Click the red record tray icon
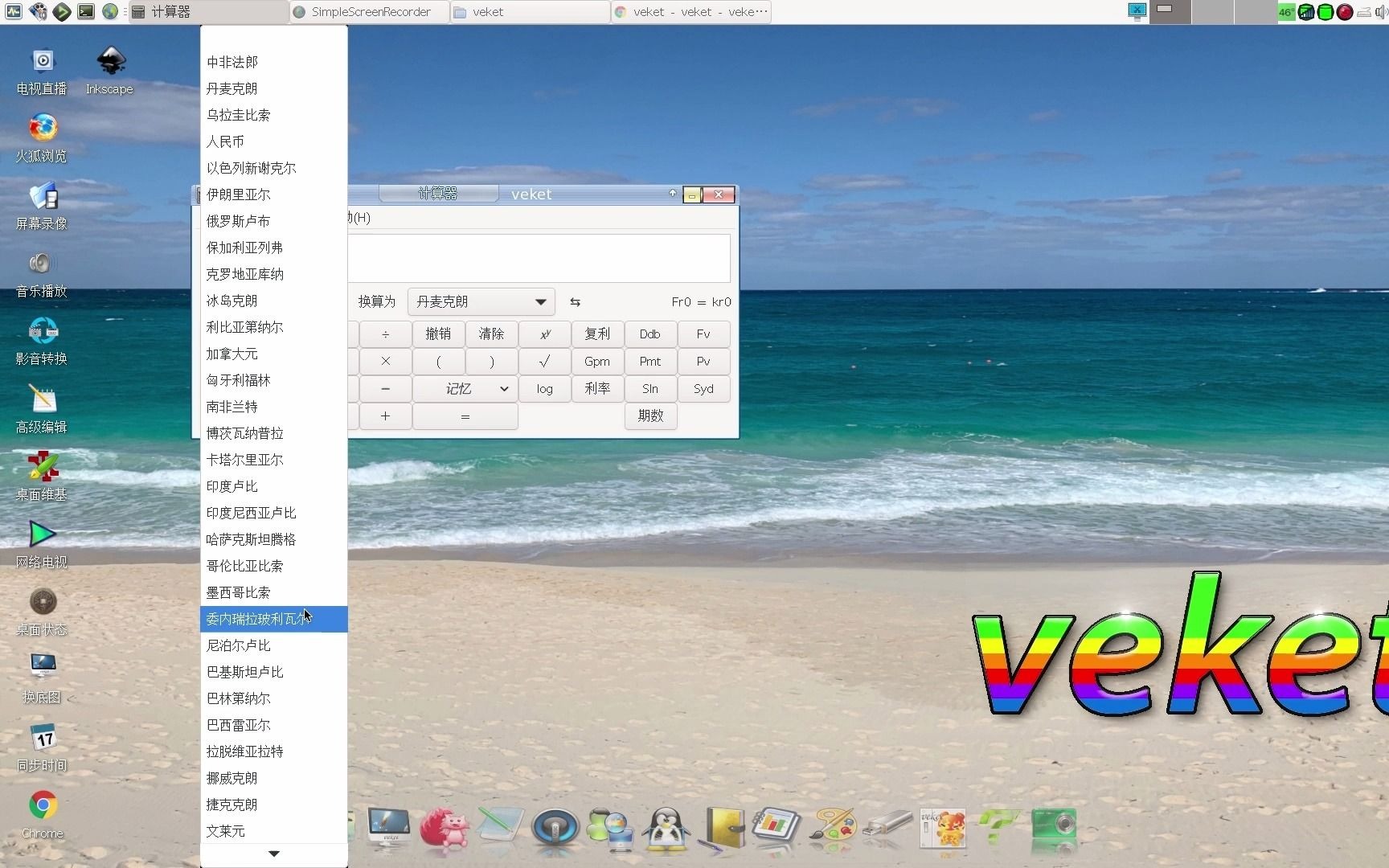The image size is (1389, 868). pyautogui.click(x=1345, y=12)
